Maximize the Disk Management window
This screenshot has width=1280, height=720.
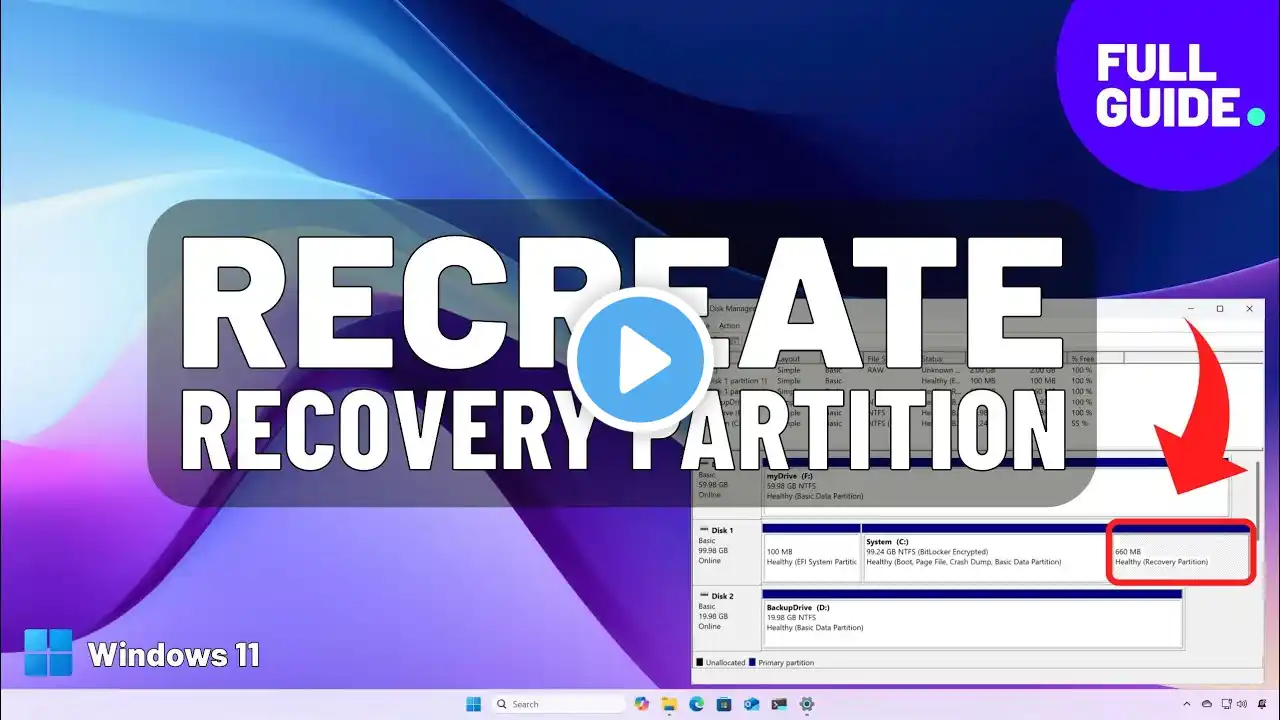pyautogui.click(x=1220, y=309)
